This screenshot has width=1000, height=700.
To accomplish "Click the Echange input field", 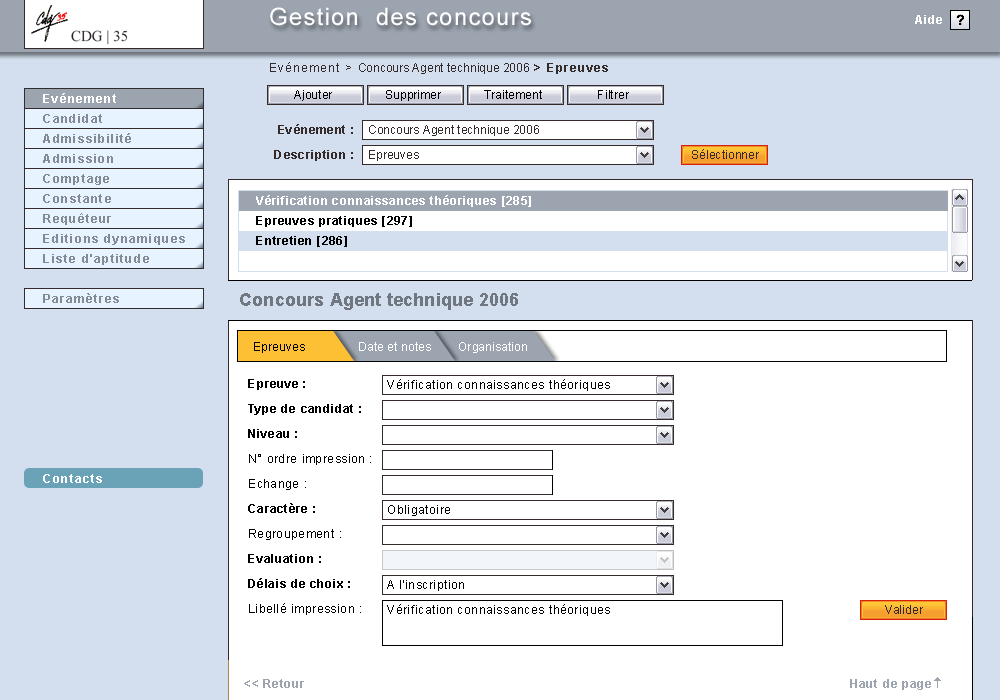I will click(x=467, y=485).
